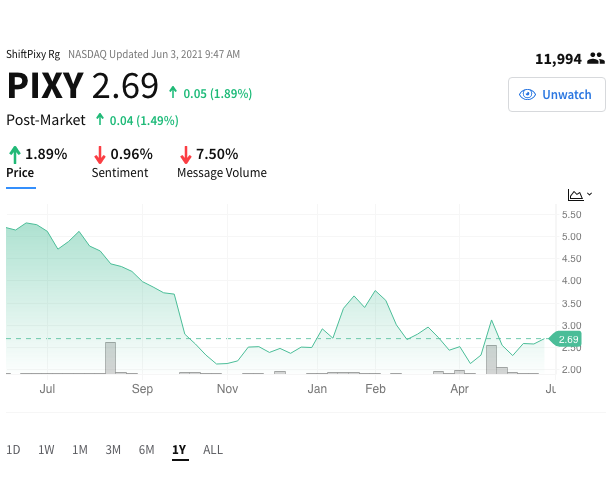Click the green price up arrow icon
Image resolution: width=615 pixels, height=499 pixels.
coord(15,155)
